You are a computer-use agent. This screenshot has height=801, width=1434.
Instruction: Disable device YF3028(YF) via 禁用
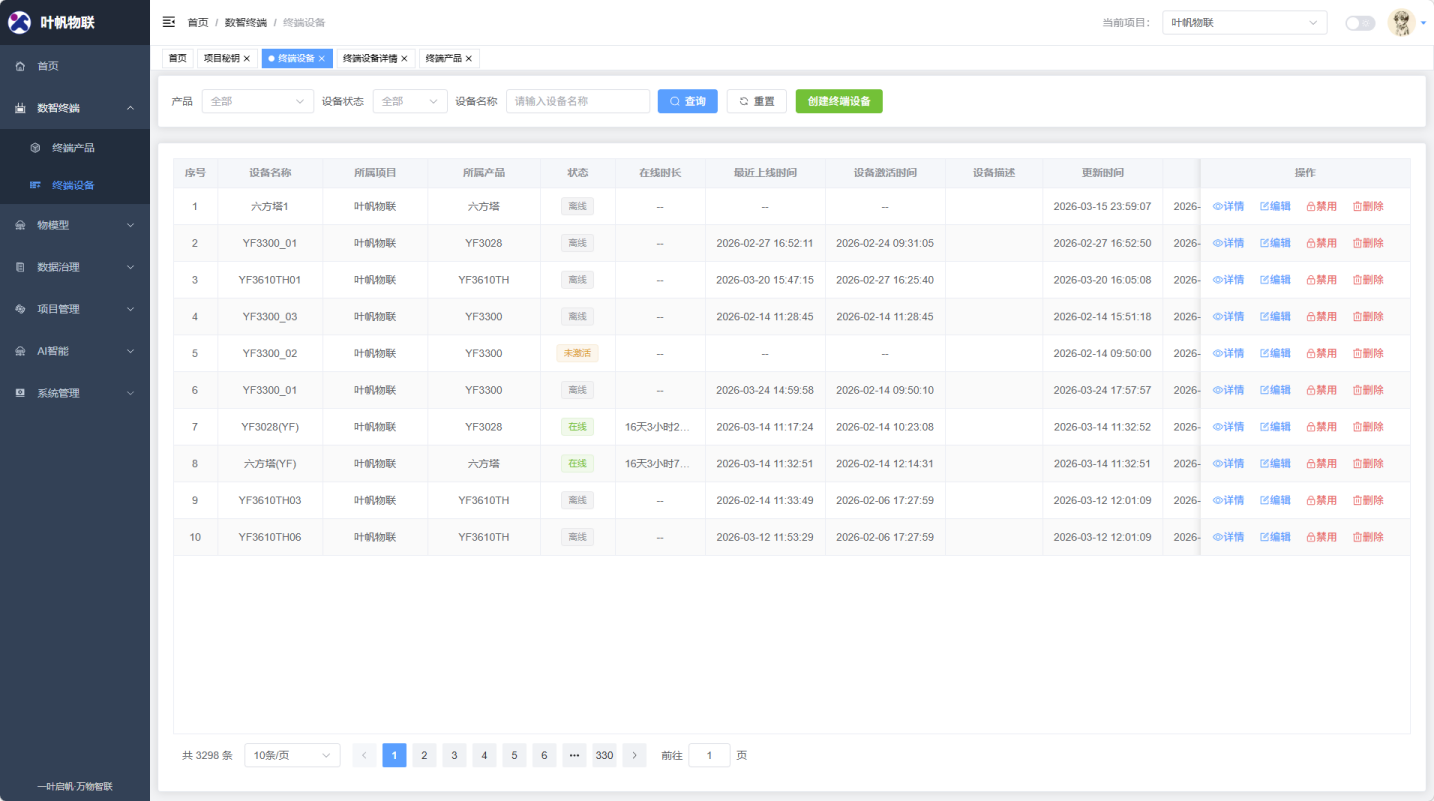(1321, 427)
